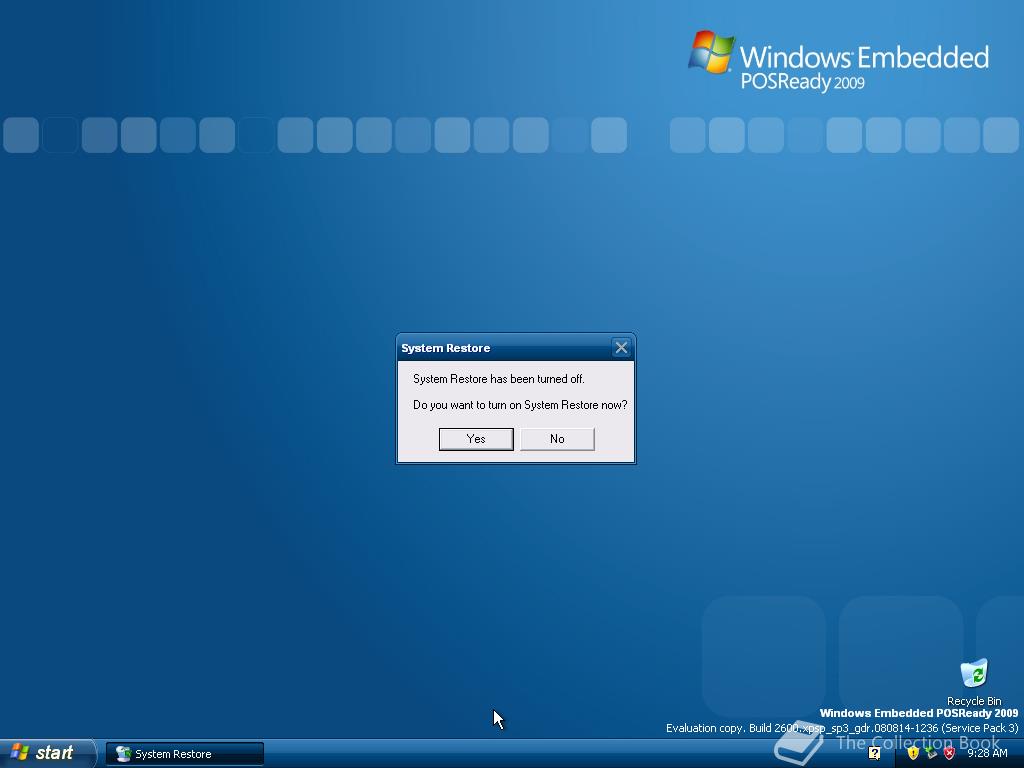1024x768 pixels.
Task: Click the question mark help icon on the taskbar
Action: tap(874, 753)
